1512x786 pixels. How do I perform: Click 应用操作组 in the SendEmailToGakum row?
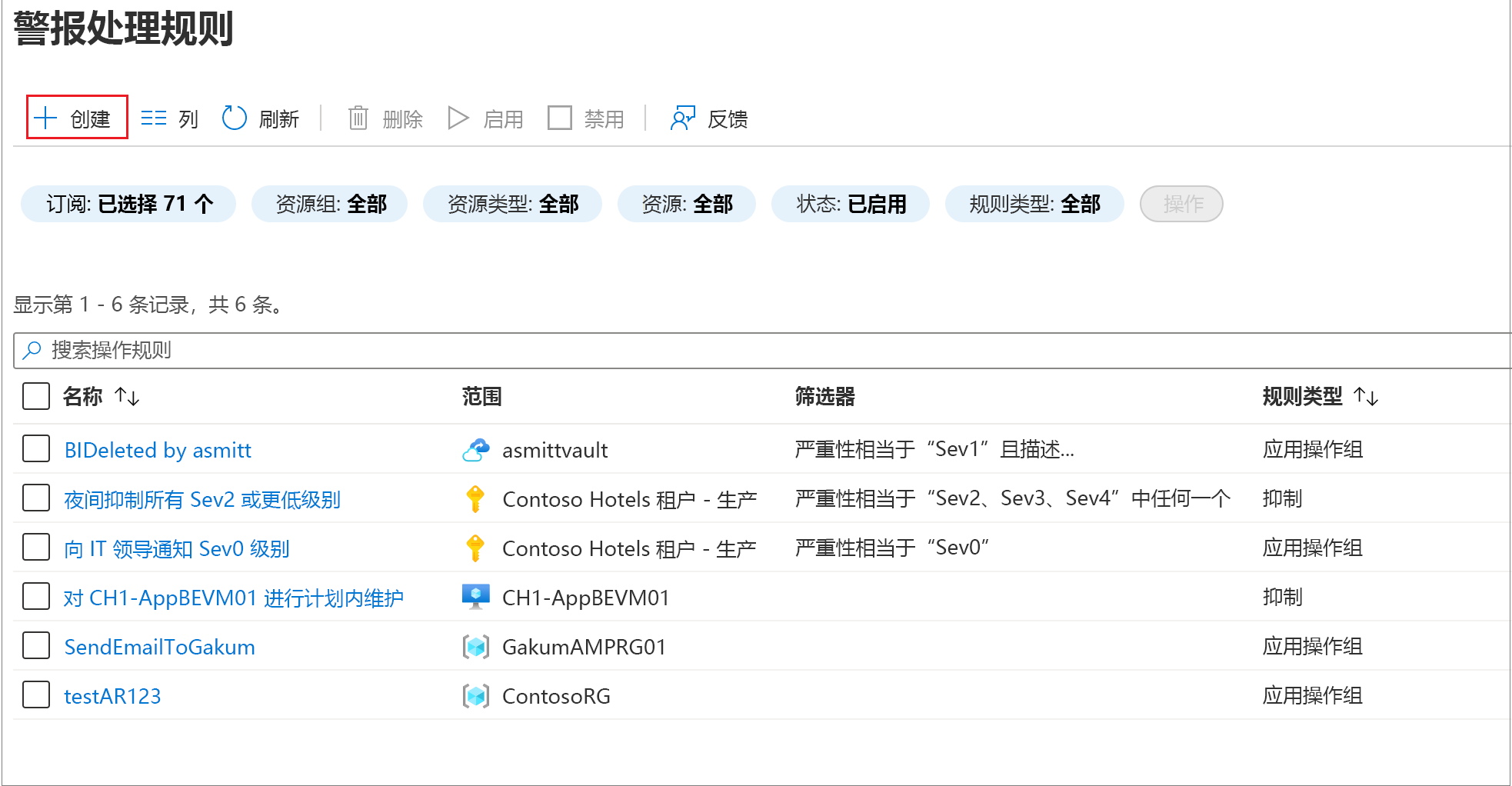point(1312,646)
